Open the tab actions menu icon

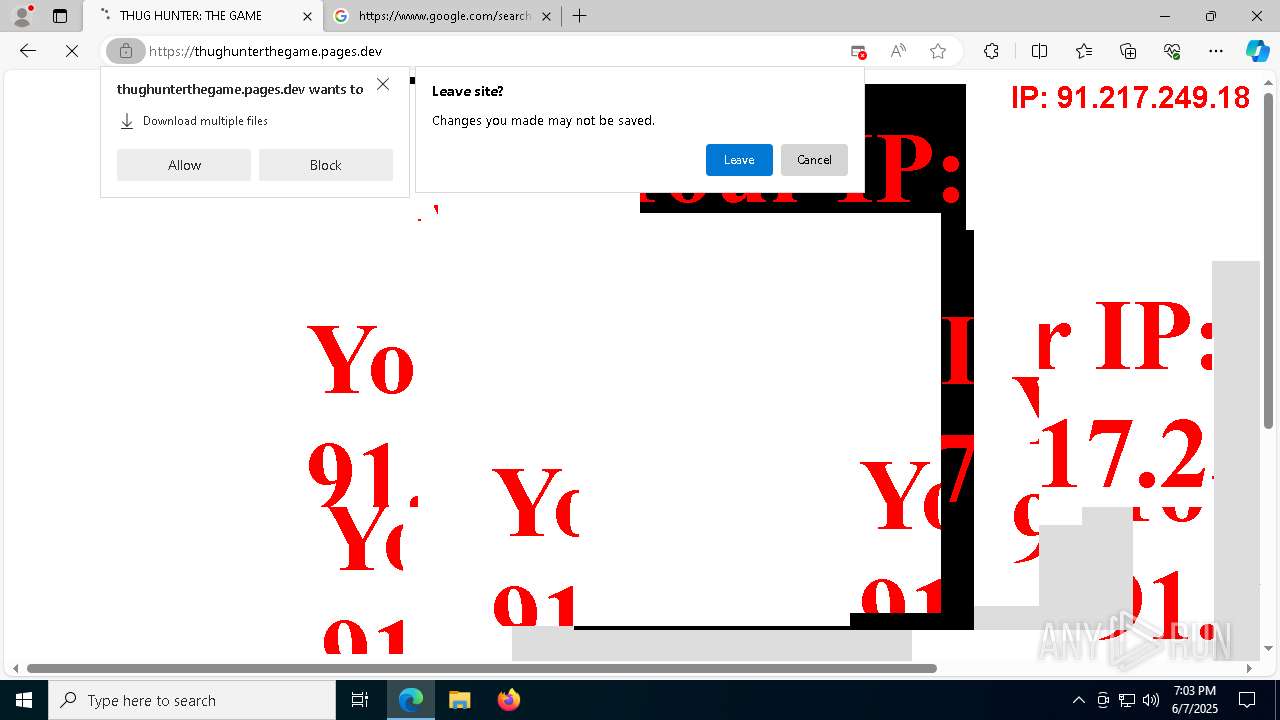pos(60,16)
